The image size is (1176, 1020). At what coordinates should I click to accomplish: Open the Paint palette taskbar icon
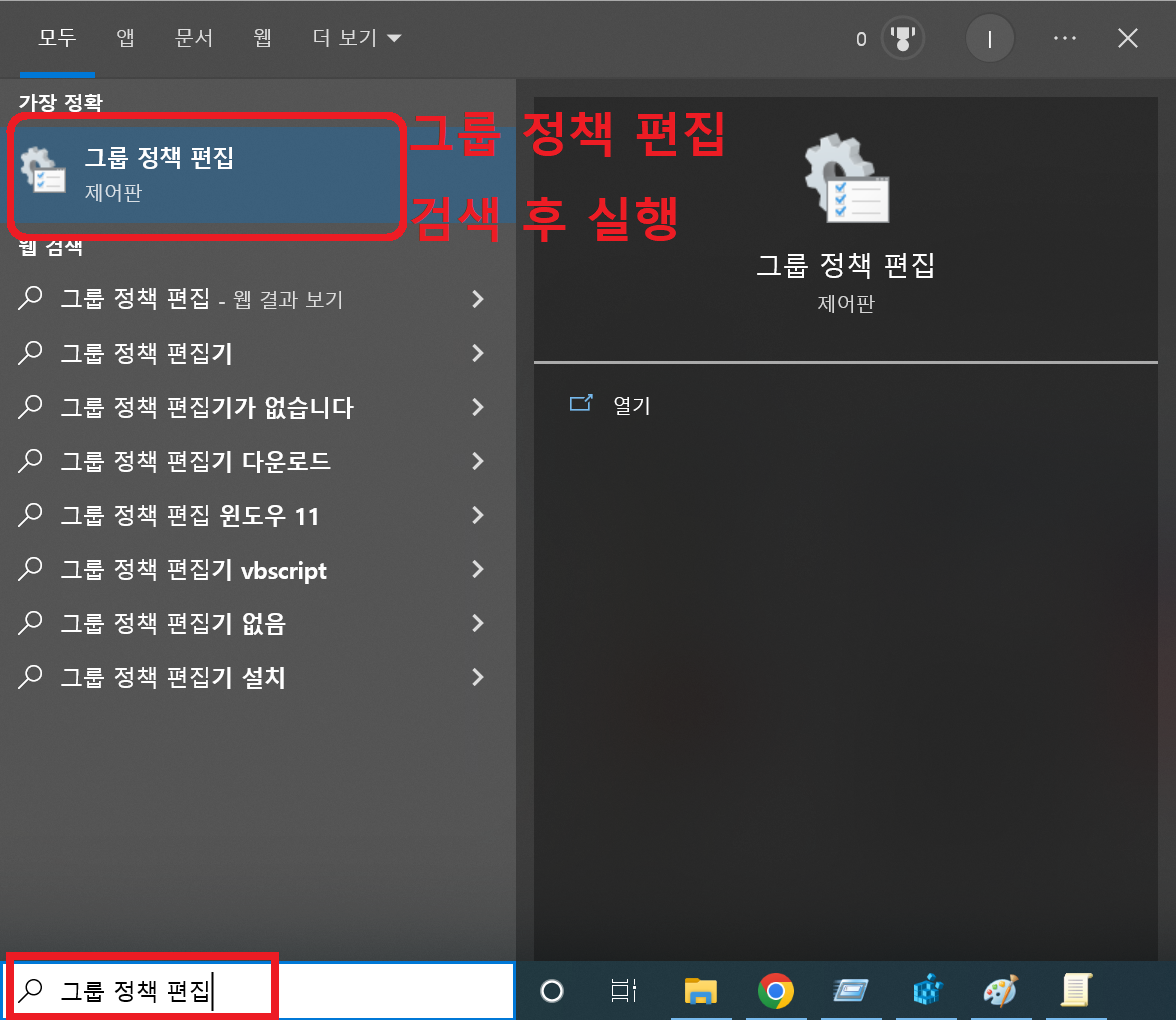[x=1001, y=991]
